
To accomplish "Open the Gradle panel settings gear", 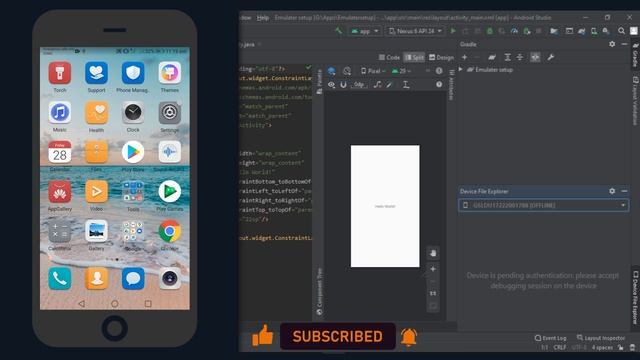I will coord(612,44).
